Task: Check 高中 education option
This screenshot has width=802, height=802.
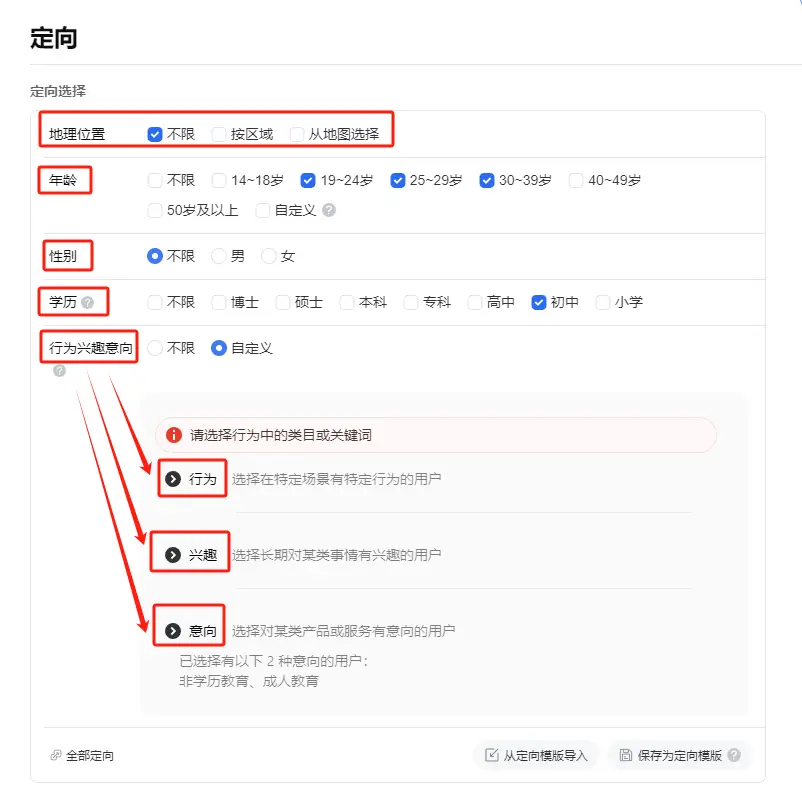Action: [x=475, y=302]
